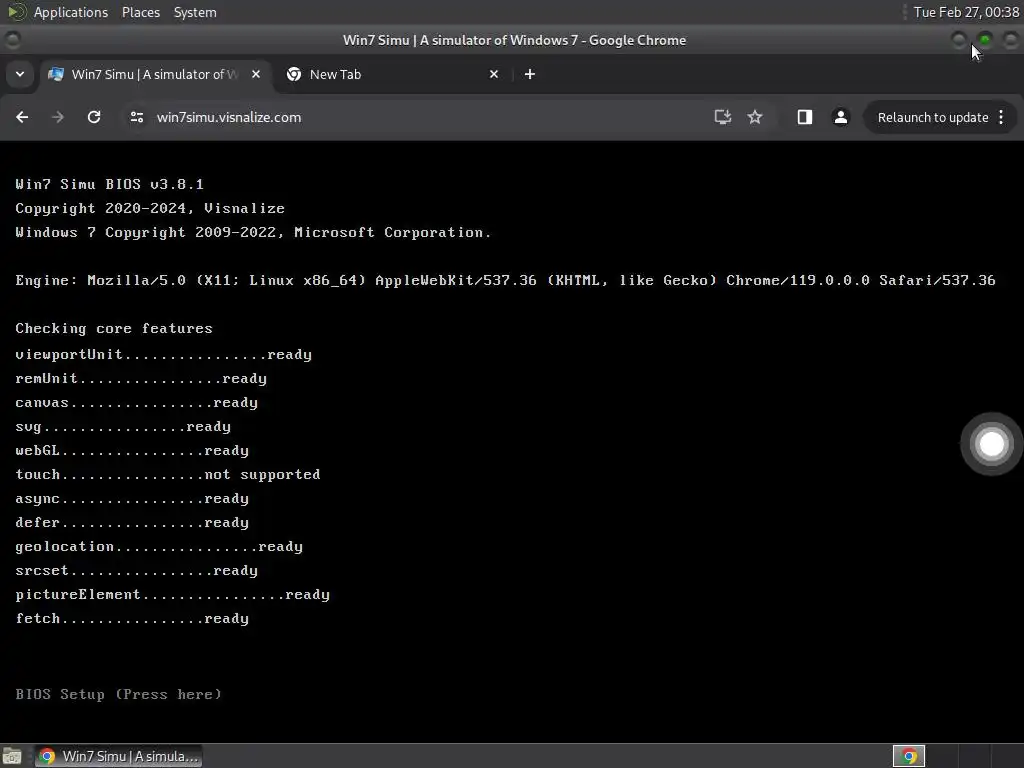The width and height of the screenshot is (1024, 768).
Task: Switch to the Win7 Simu tab
Action: (155, 74)
